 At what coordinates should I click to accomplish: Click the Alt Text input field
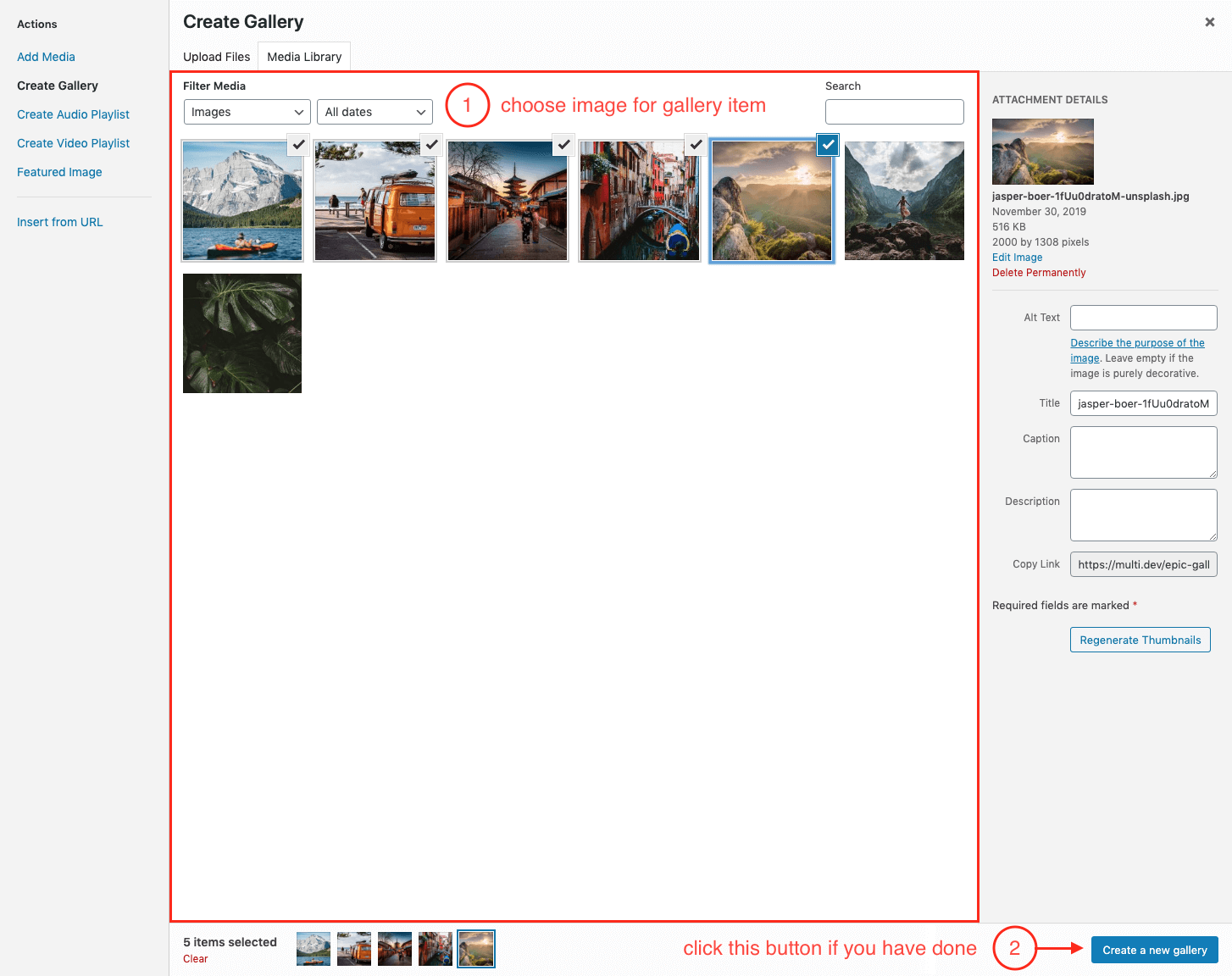pos(1143,318)
